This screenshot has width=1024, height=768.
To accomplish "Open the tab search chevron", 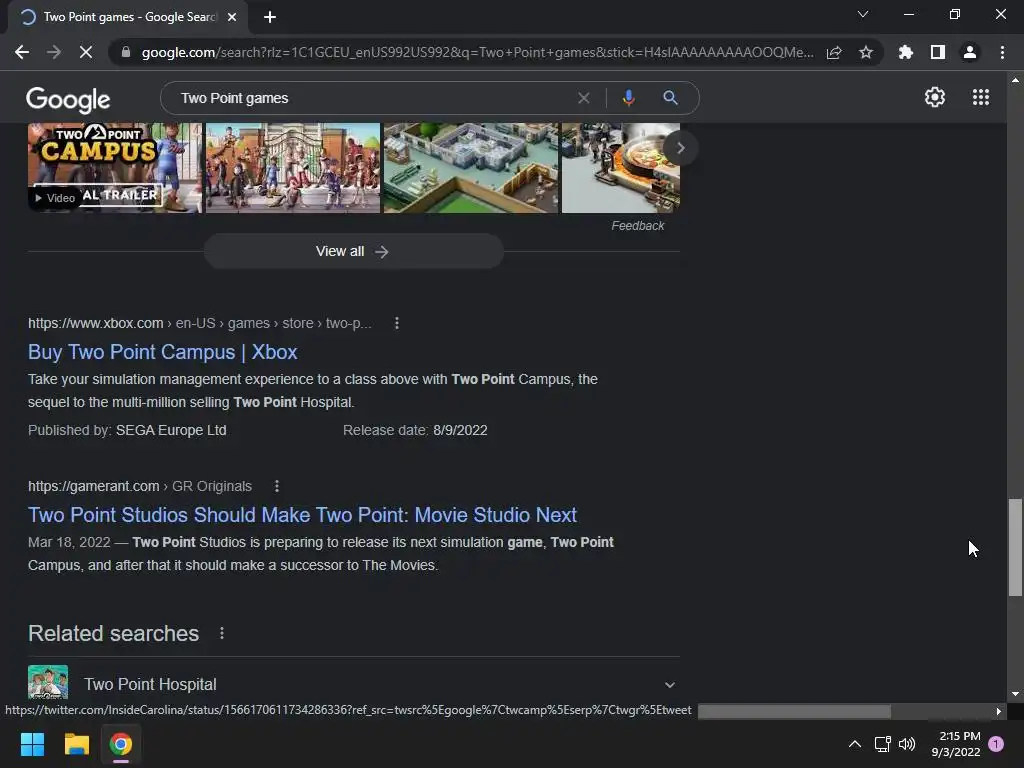I will (863, 14).
